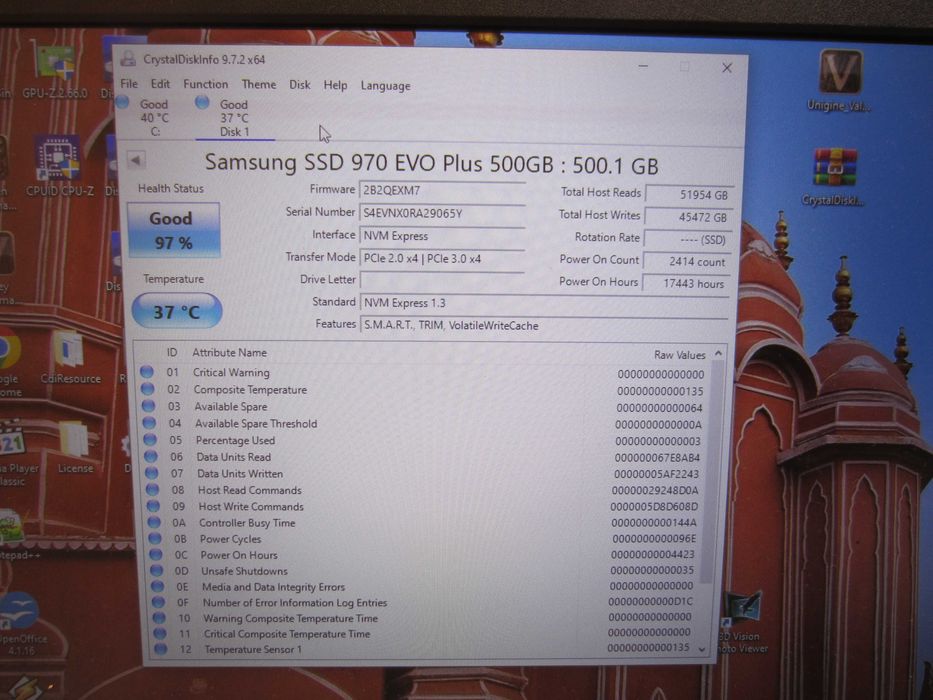The height and width of the screenshot is (700, 933).
Task: Click the Serial Number field
Action: pyautogui.click(x=442, y=213)
